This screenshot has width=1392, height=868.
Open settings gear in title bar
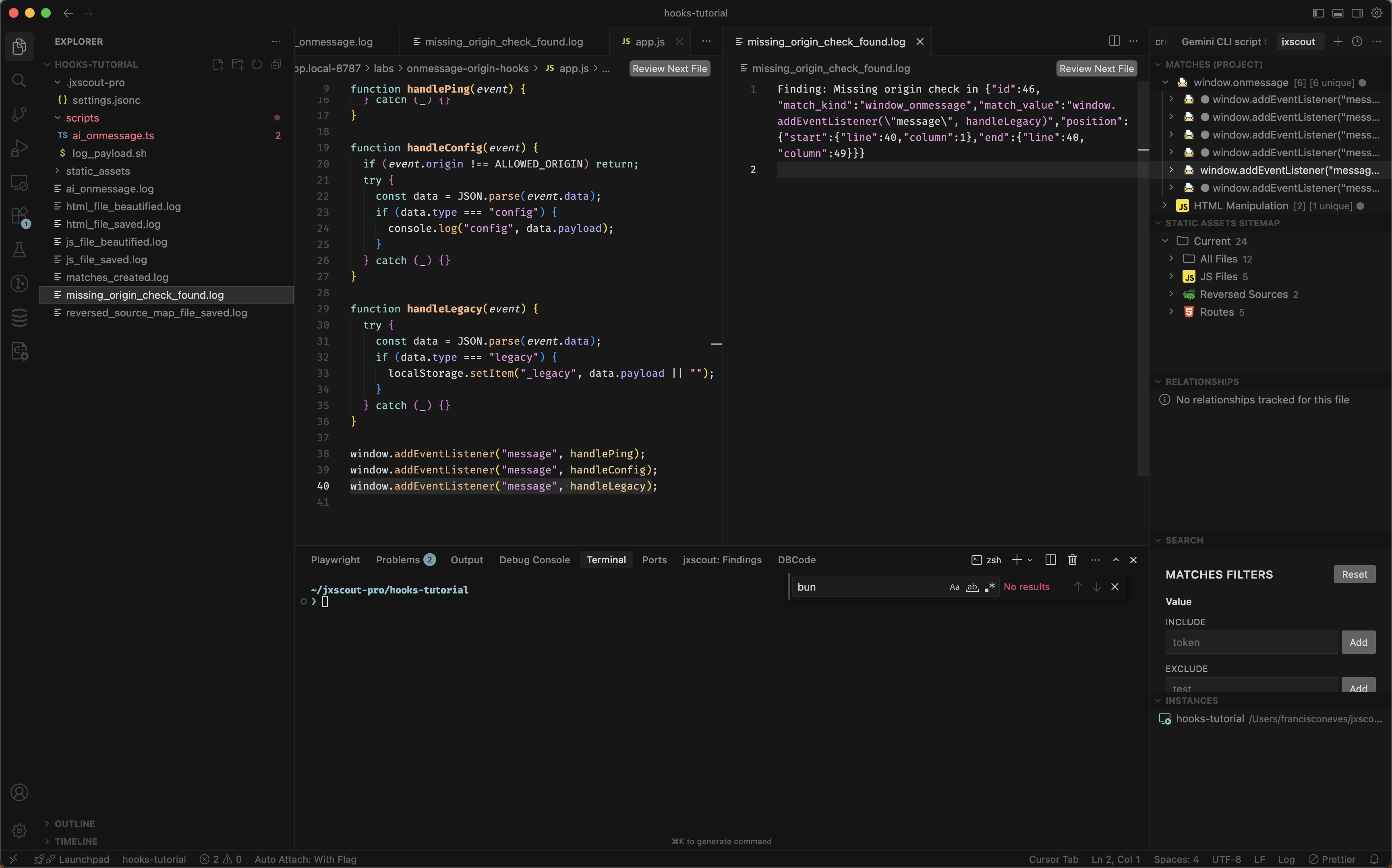[x=1377, y=12]
